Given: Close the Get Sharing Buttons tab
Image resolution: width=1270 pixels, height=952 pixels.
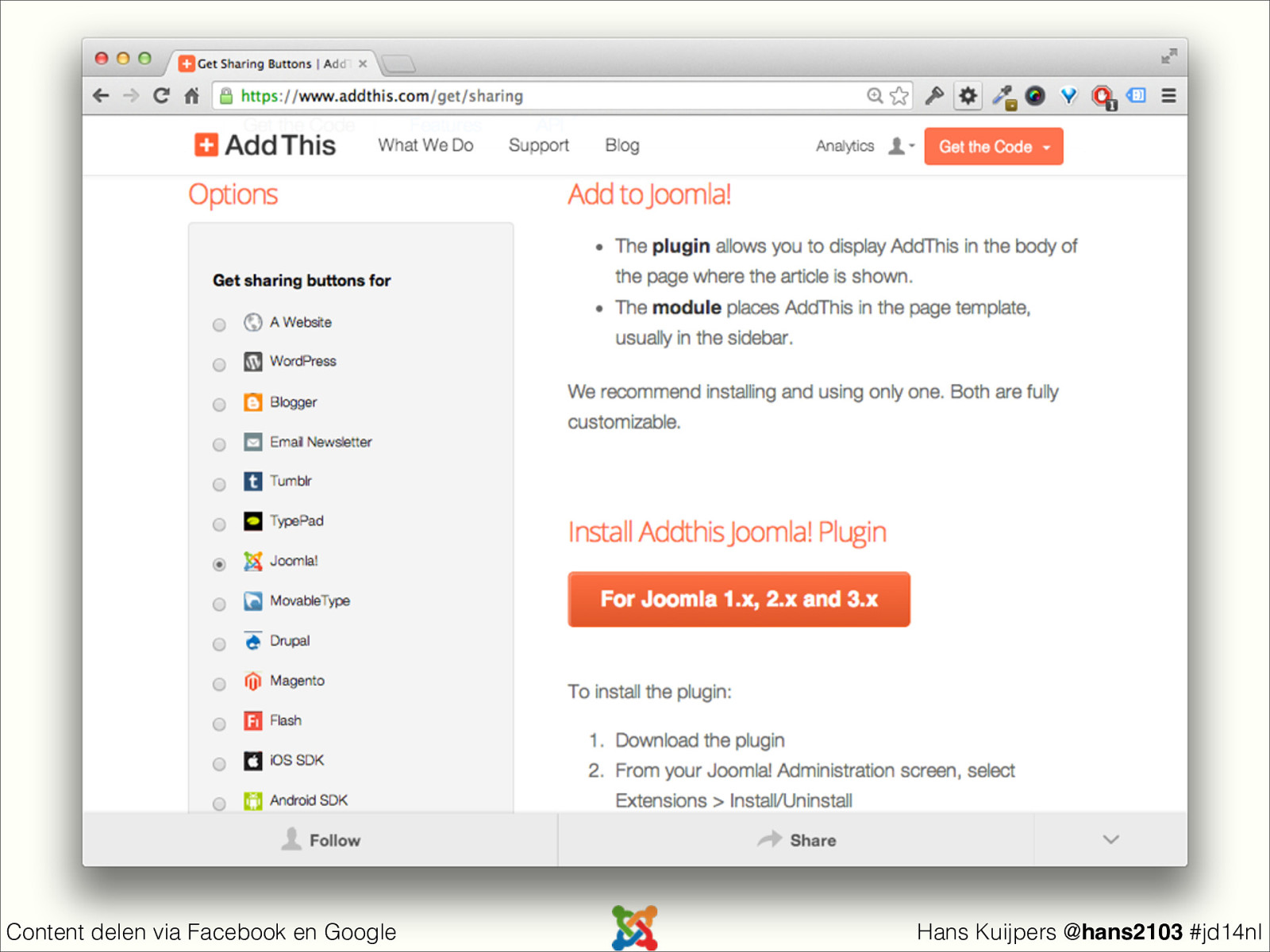Looking at the screenshot, I should (x=363, y=63).
